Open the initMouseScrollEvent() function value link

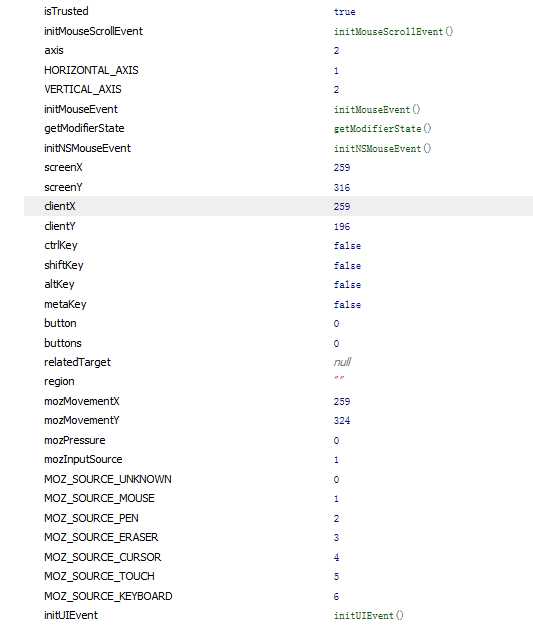[393, 32]
